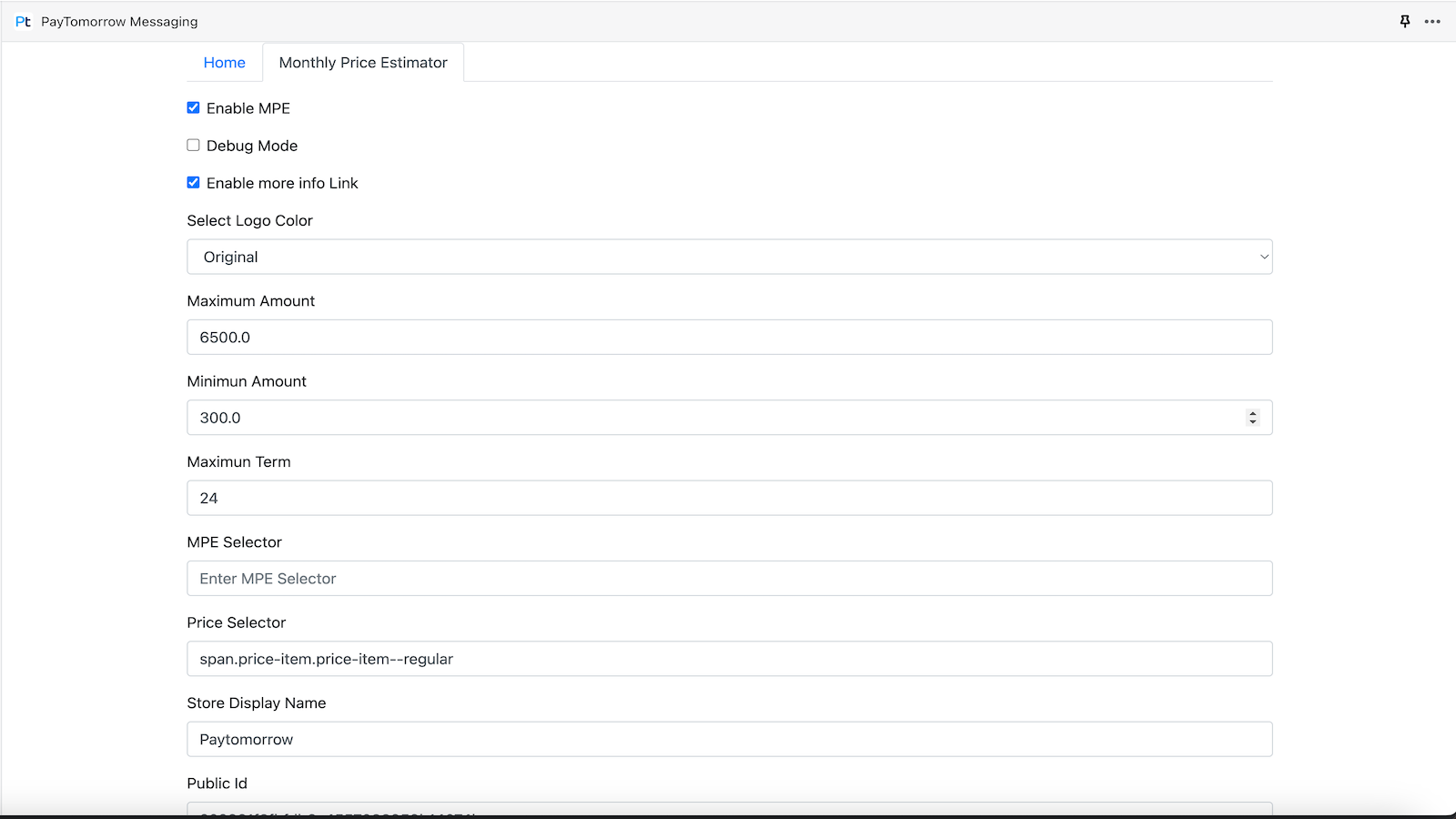Click the Minimun Amount stepper arrows
This screenshot has height=819, width=1456.
(1253, 418)
